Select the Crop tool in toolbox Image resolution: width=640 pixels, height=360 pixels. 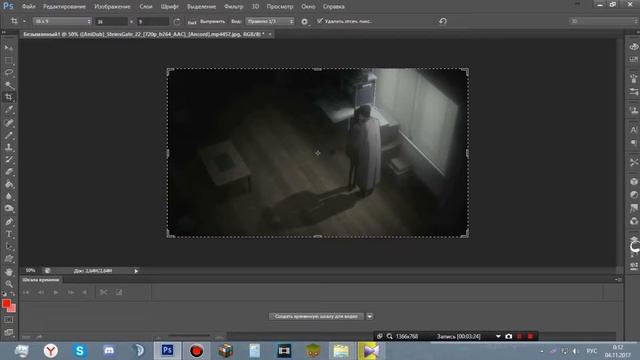pyautogui.click(x=9, y=97)
